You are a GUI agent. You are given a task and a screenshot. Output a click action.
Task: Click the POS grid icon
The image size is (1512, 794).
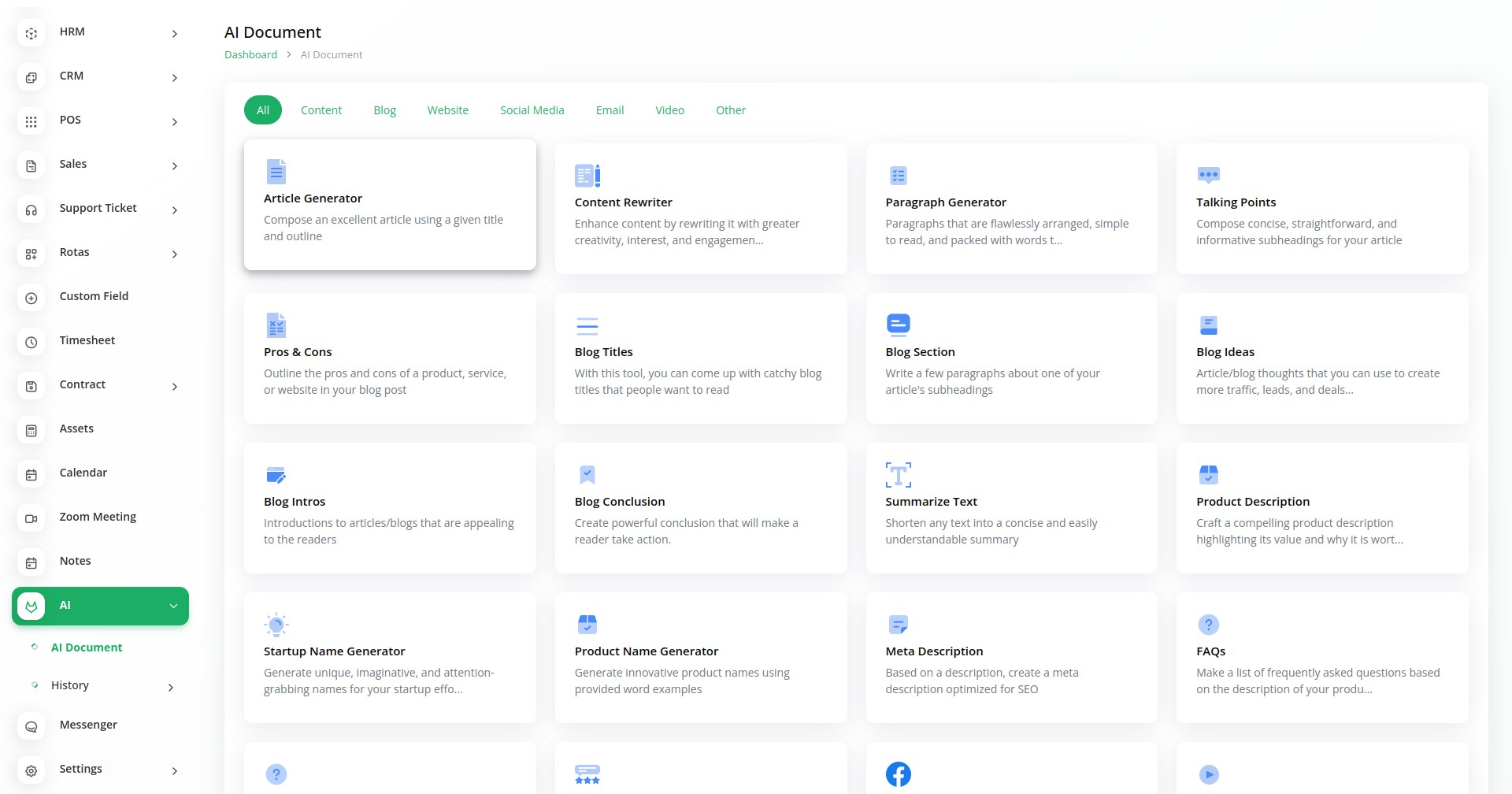tap(31, 121)
